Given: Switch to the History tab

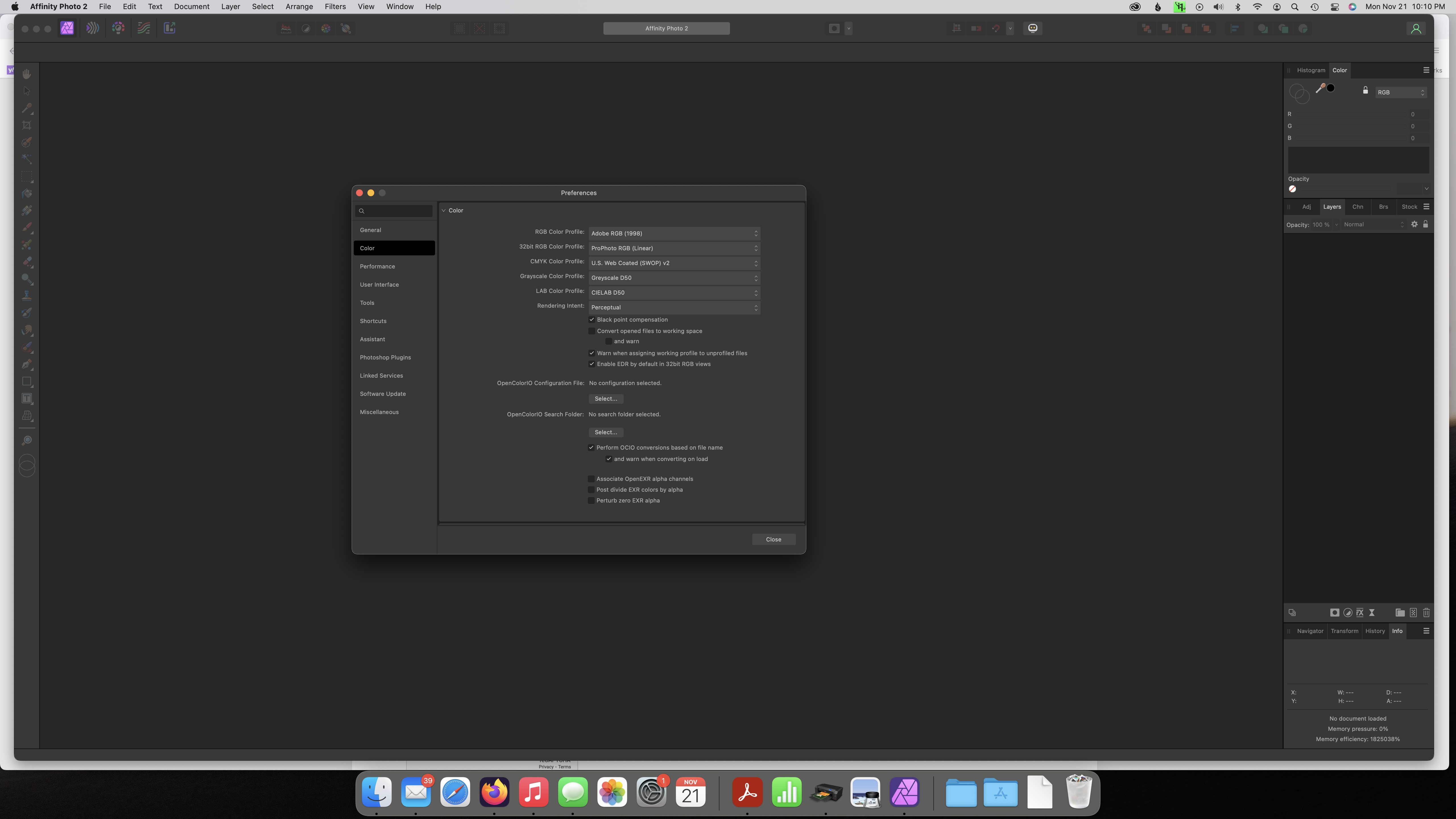Looking at the screenshot, I should pos(1375,631).
